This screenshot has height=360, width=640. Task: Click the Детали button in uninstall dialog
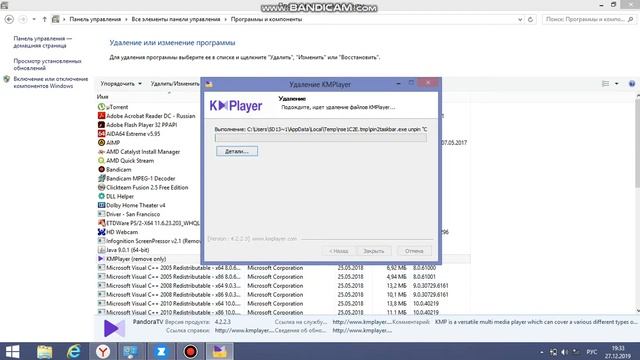click(237, 151)
